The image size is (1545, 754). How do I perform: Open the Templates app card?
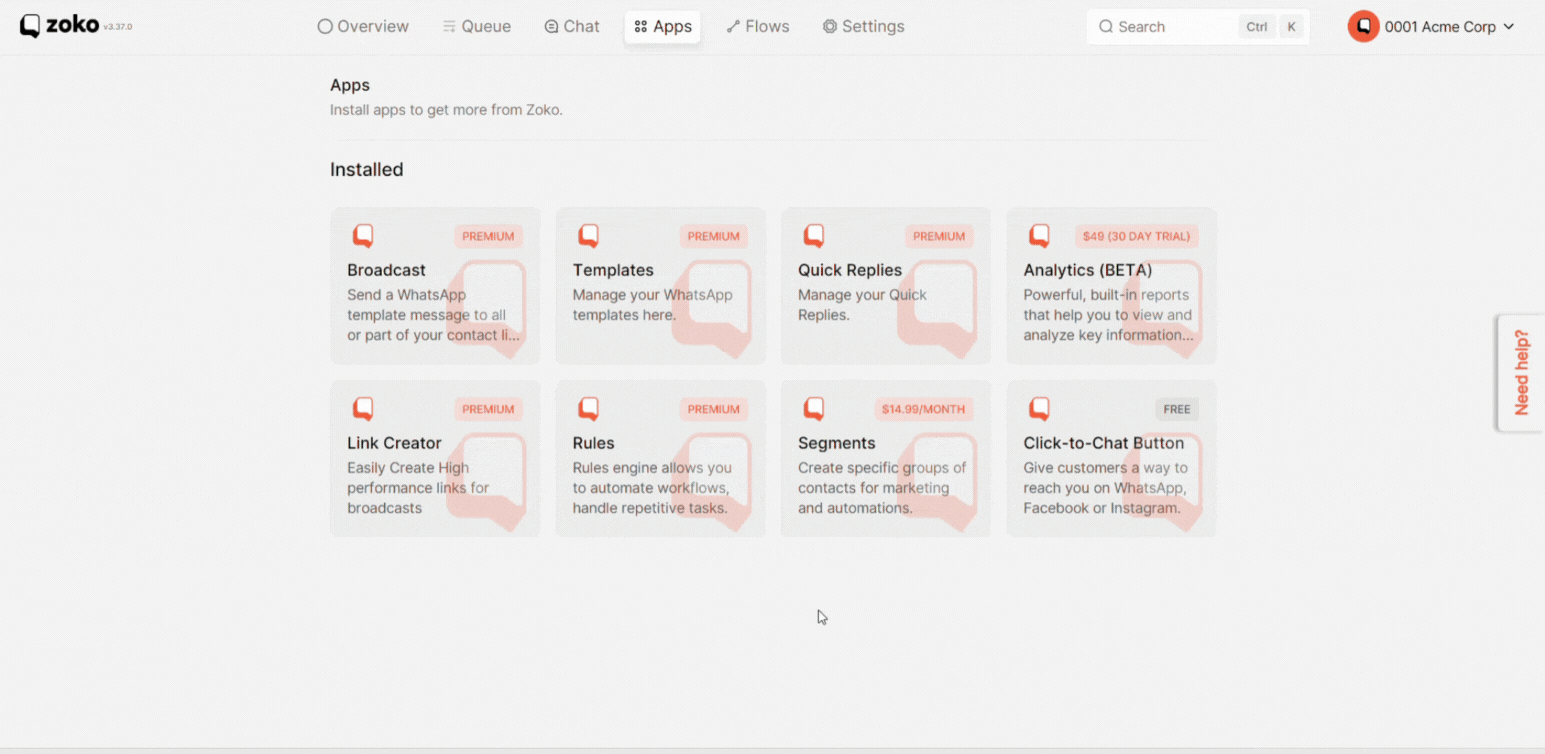click(x=661, y=286)
